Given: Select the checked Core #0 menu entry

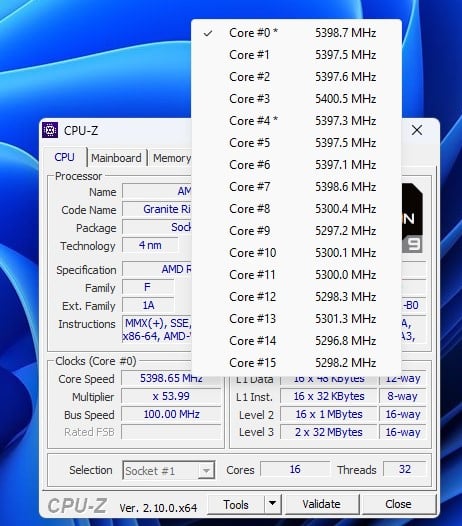Looking at the screenshot, I should 296,33.
